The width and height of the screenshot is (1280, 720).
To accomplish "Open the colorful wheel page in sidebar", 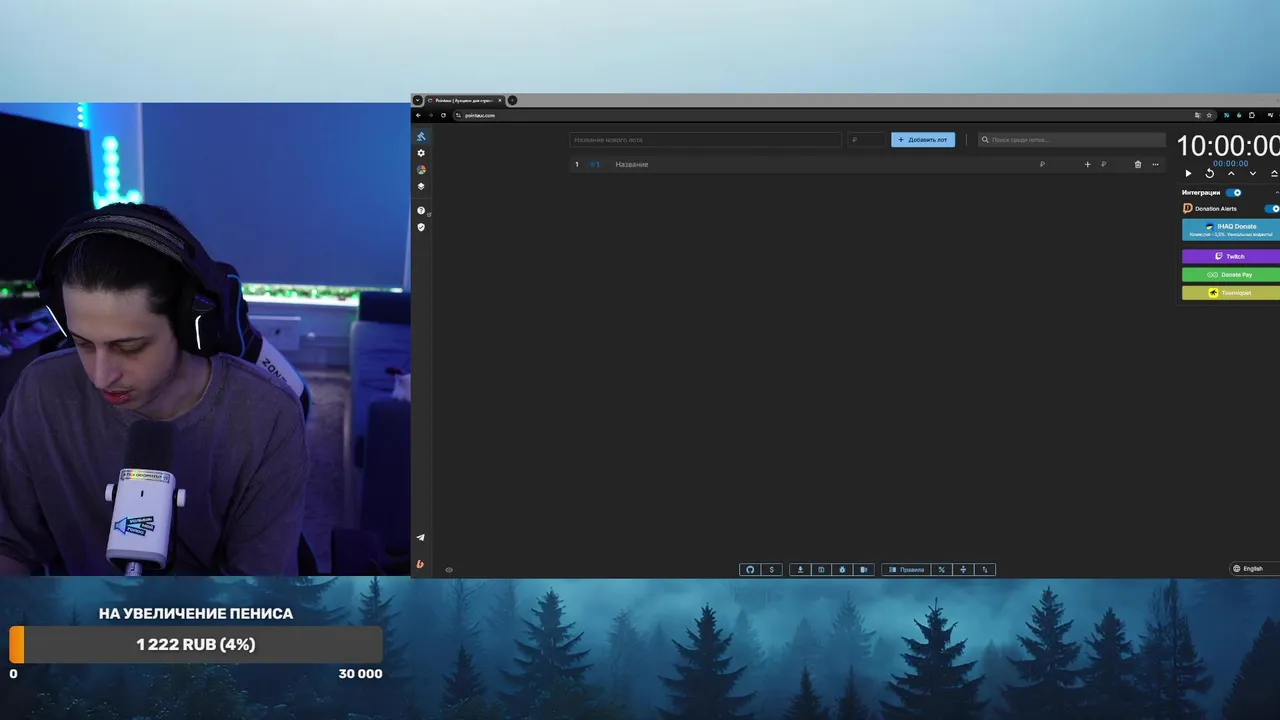I will coord(421,170).
